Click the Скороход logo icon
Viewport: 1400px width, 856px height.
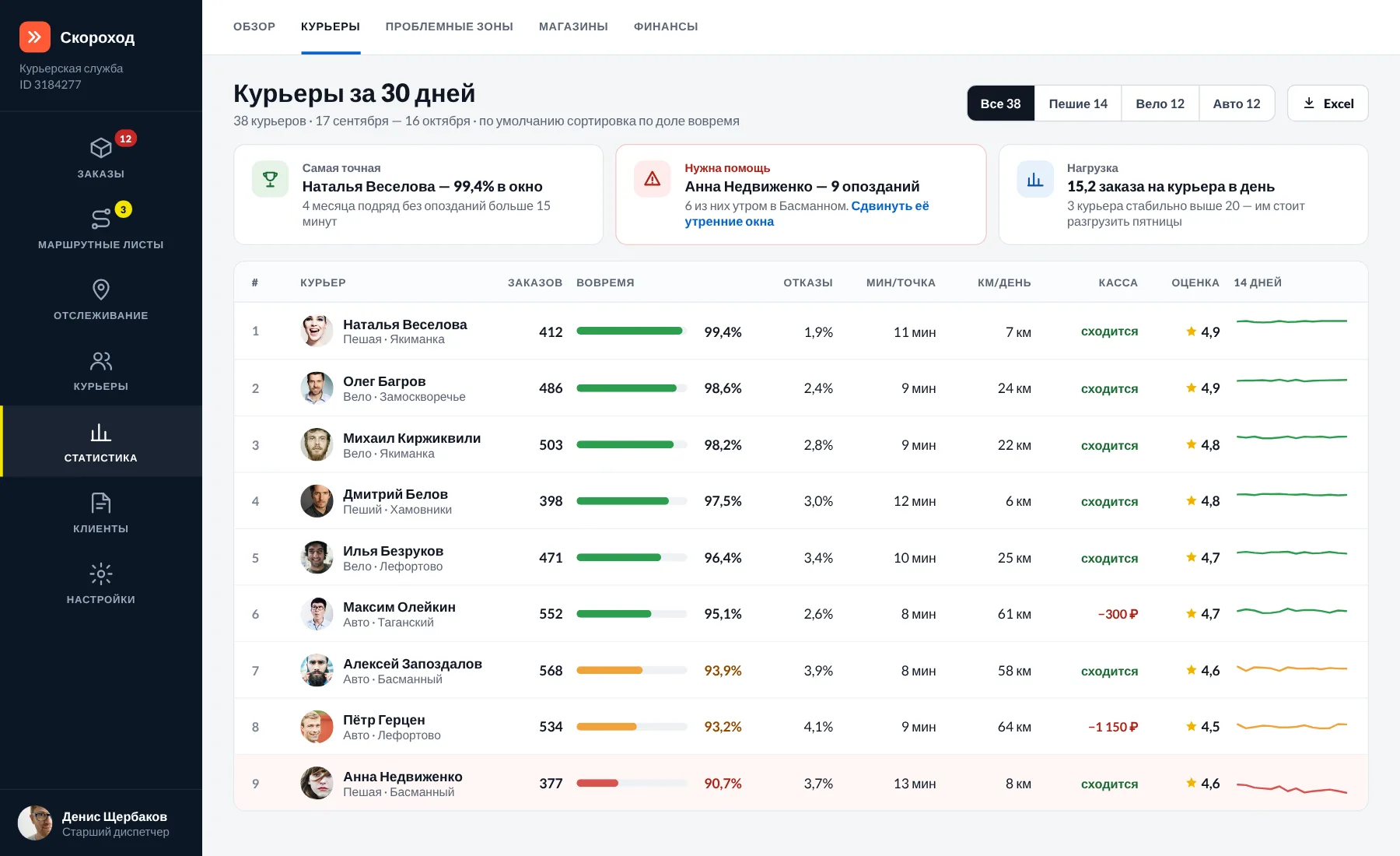point(35,37)
